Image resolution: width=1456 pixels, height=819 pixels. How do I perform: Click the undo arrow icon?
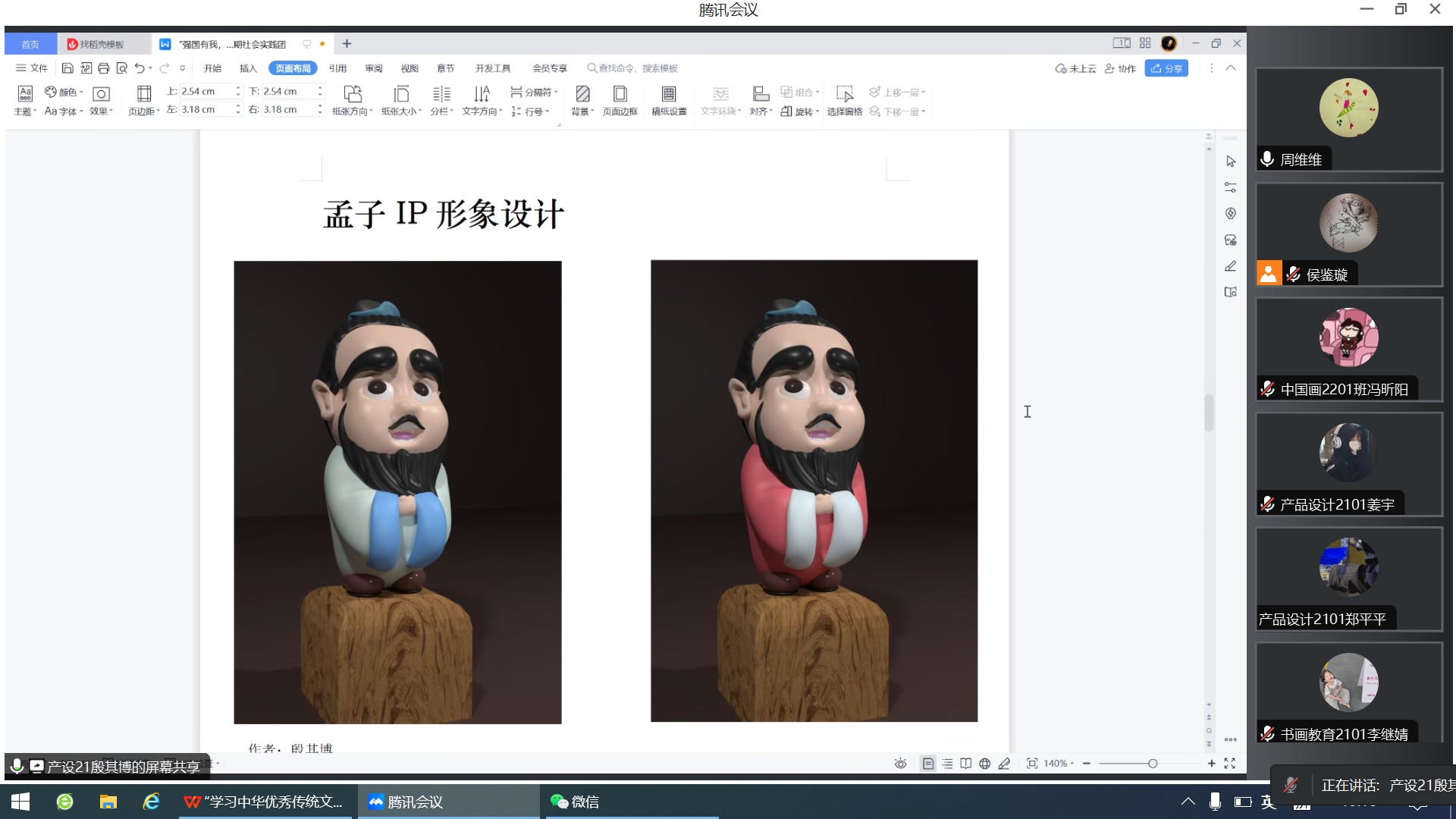140,68
